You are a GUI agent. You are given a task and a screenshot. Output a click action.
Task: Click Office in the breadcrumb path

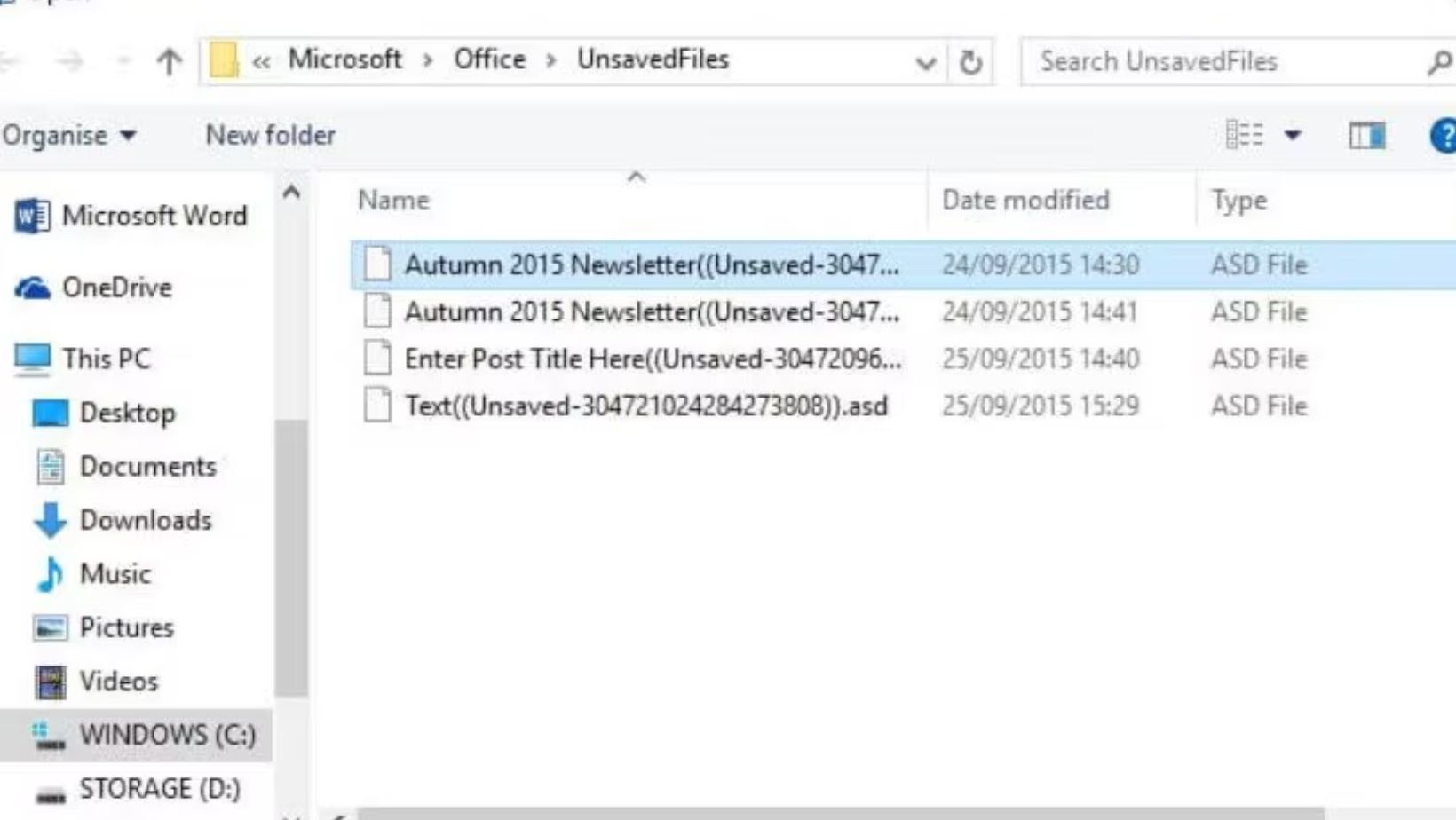pos(490,59)
